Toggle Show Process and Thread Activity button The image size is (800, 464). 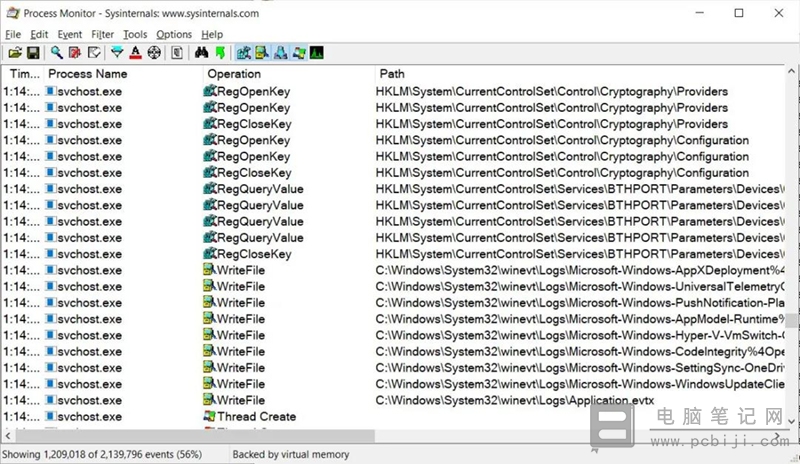click(298, 53)
